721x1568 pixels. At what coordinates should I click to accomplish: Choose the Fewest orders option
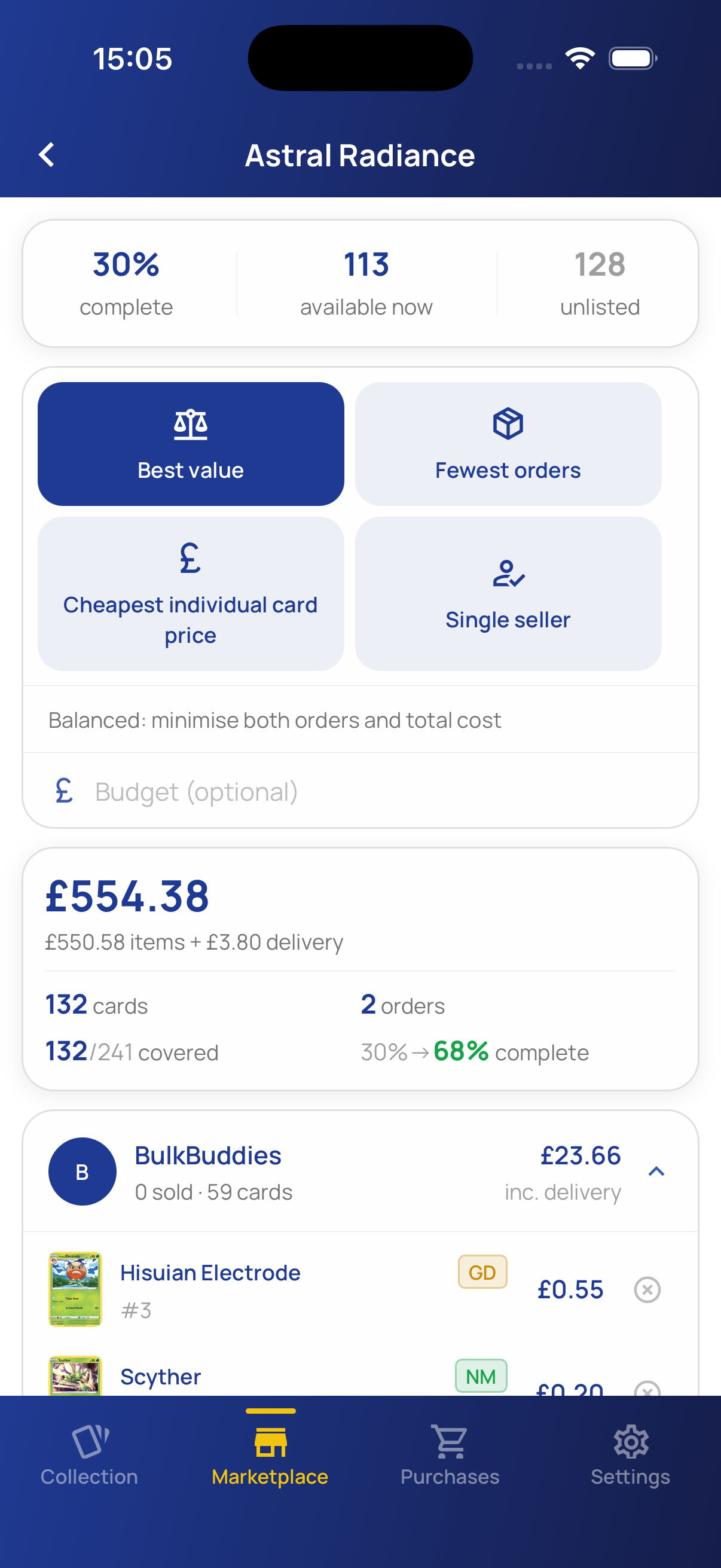point(508,444)
